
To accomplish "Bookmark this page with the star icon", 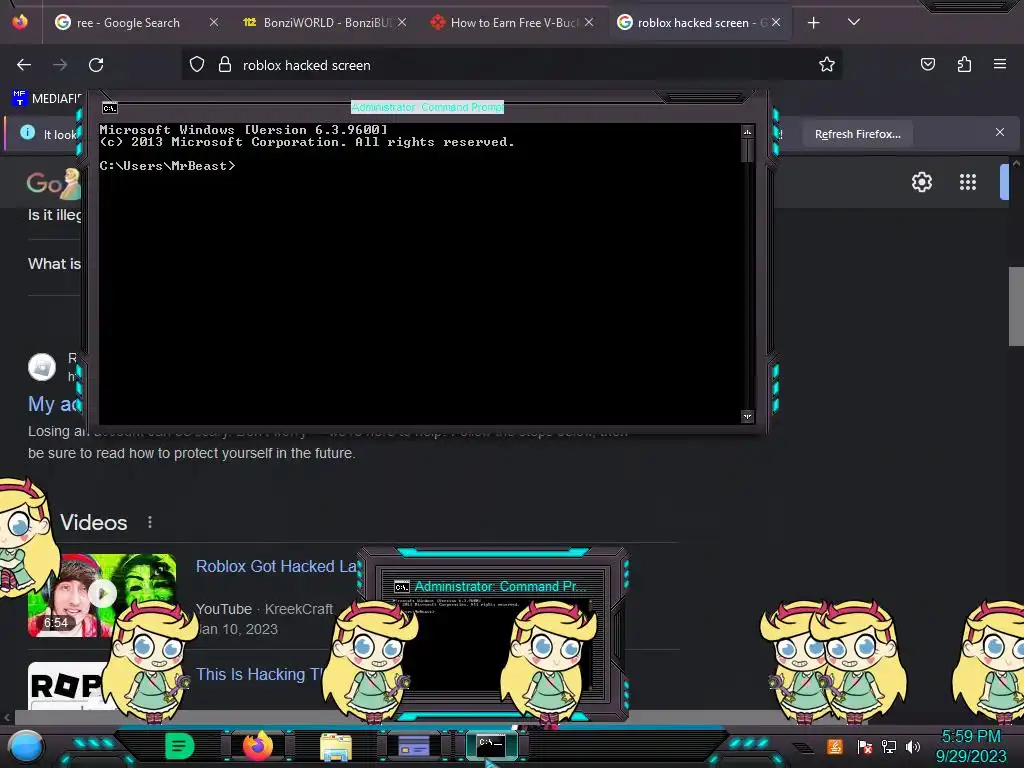I will (827, 64).
